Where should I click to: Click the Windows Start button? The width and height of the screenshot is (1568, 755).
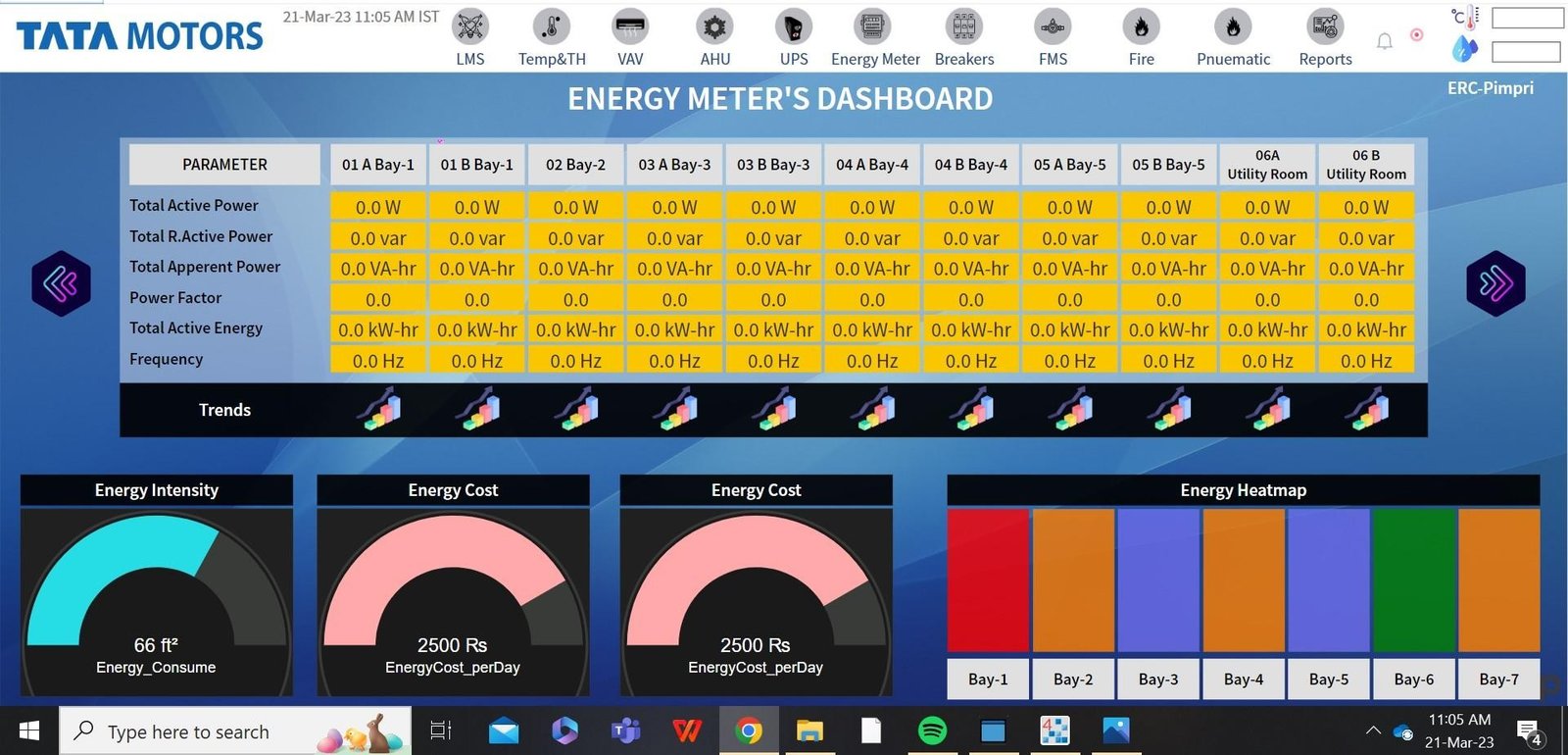pyautogui.click(x=29, y=730)
